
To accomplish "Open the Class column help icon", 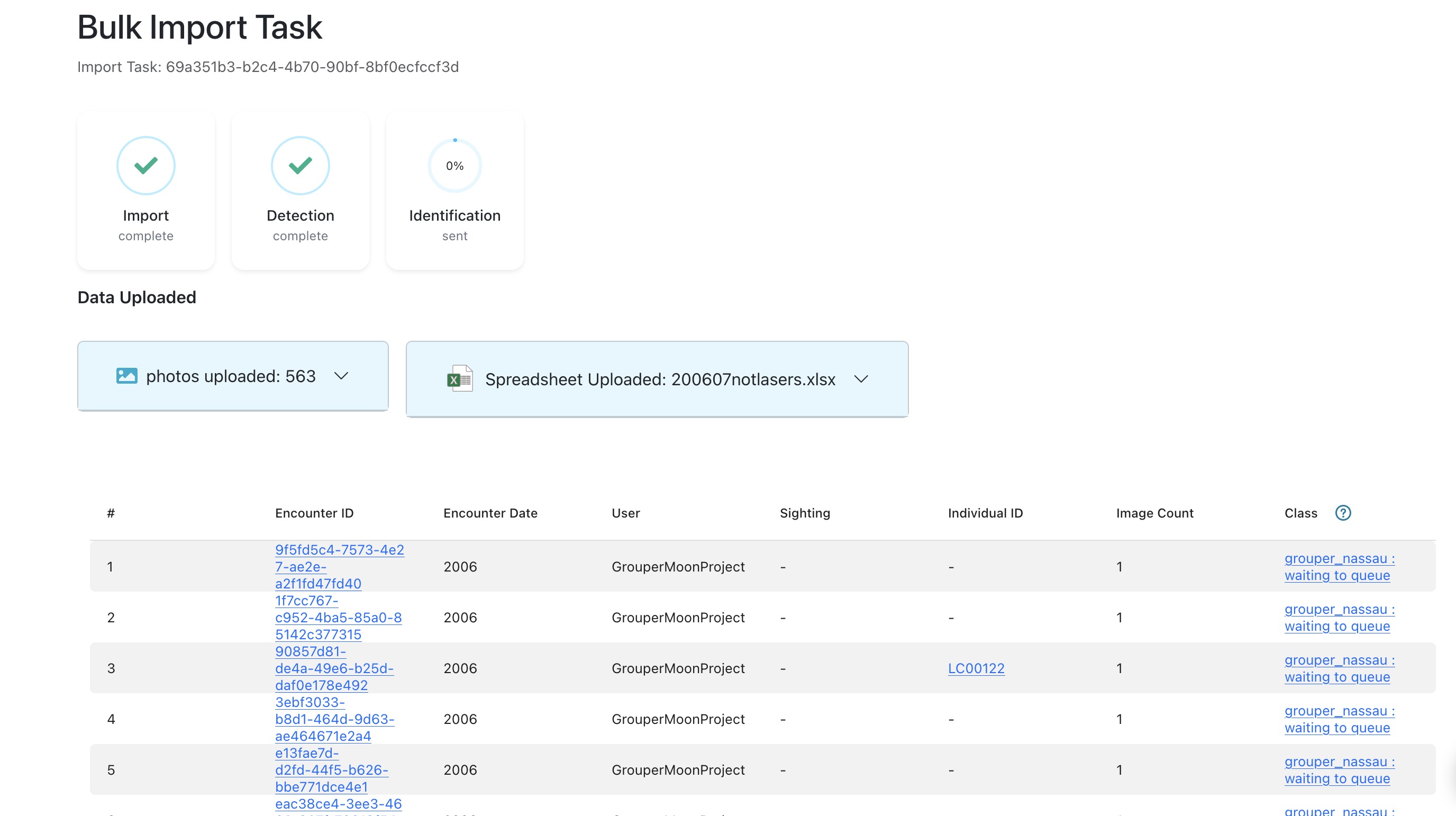I will click(1343, 513).
